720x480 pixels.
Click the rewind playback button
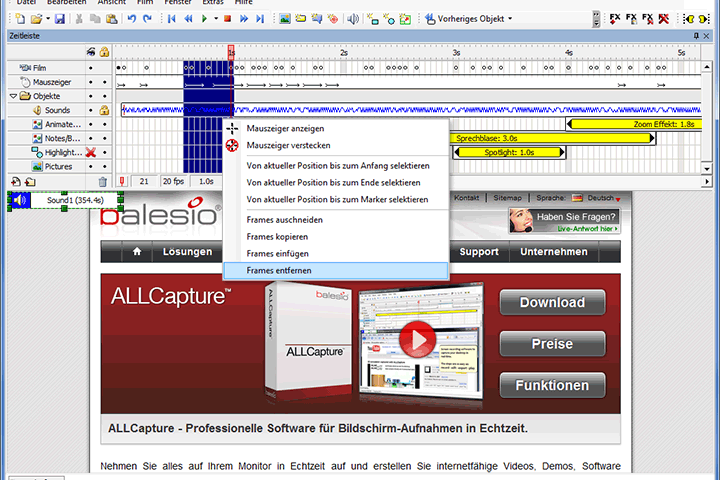coord(188,19)
